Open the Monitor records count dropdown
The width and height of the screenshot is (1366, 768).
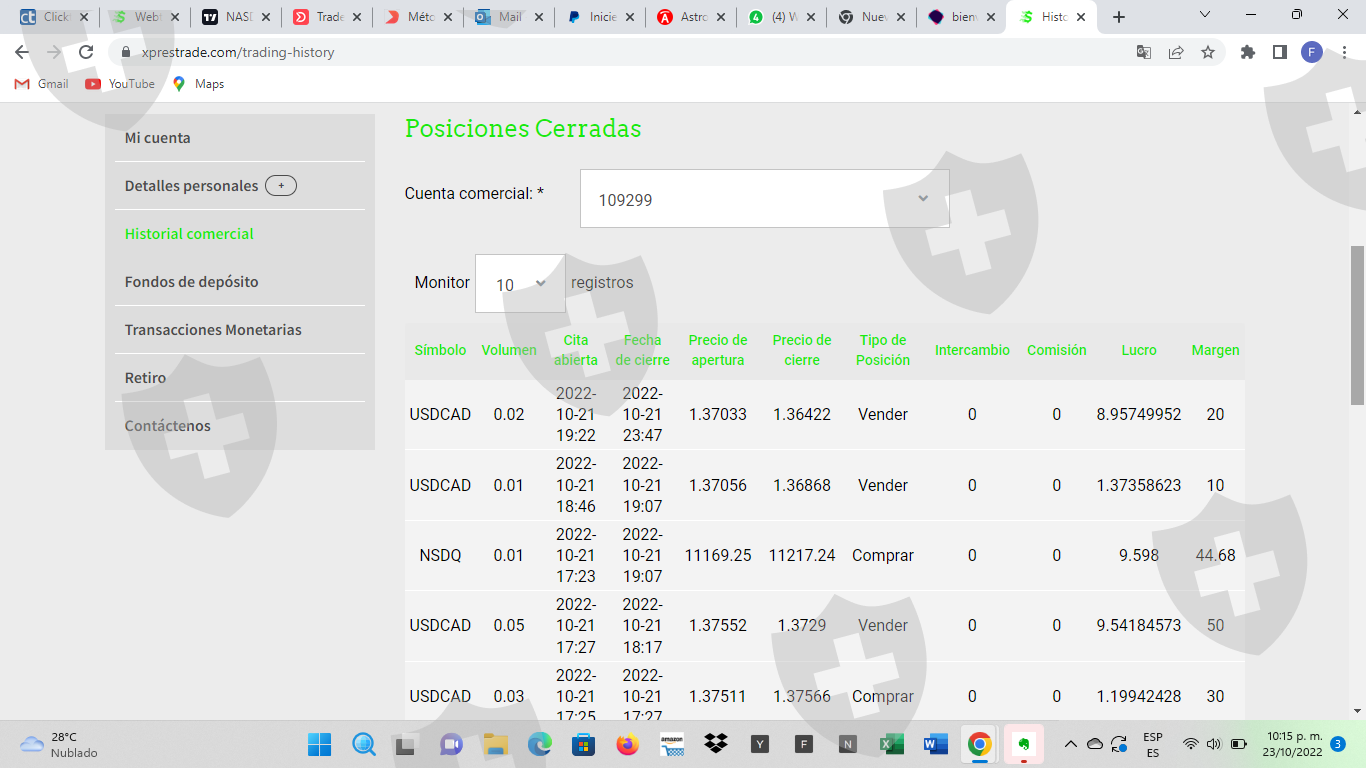pyautogui.click(x=520, y=284)
